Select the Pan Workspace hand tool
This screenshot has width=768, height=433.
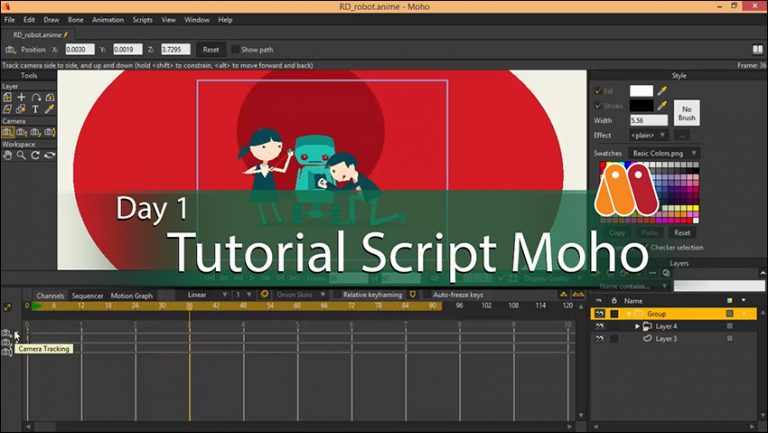pos(7,155)
